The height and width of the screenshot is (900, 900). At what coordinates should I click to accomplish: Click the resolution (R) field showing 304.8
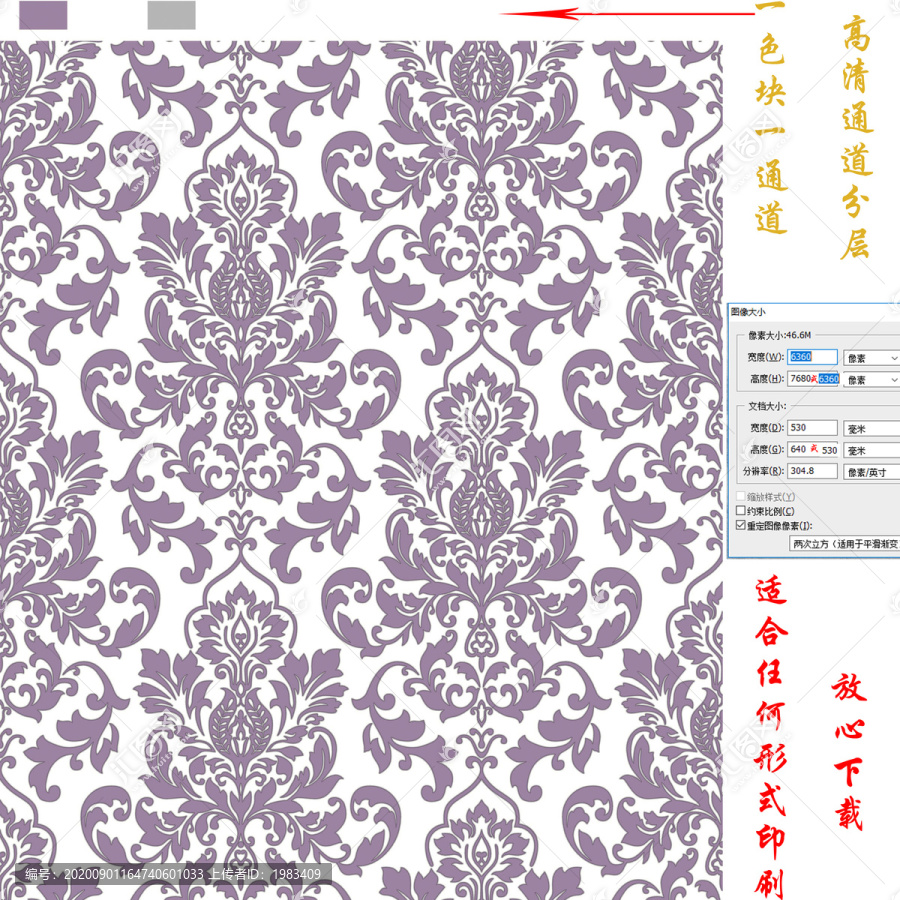[x=812, y=471]
